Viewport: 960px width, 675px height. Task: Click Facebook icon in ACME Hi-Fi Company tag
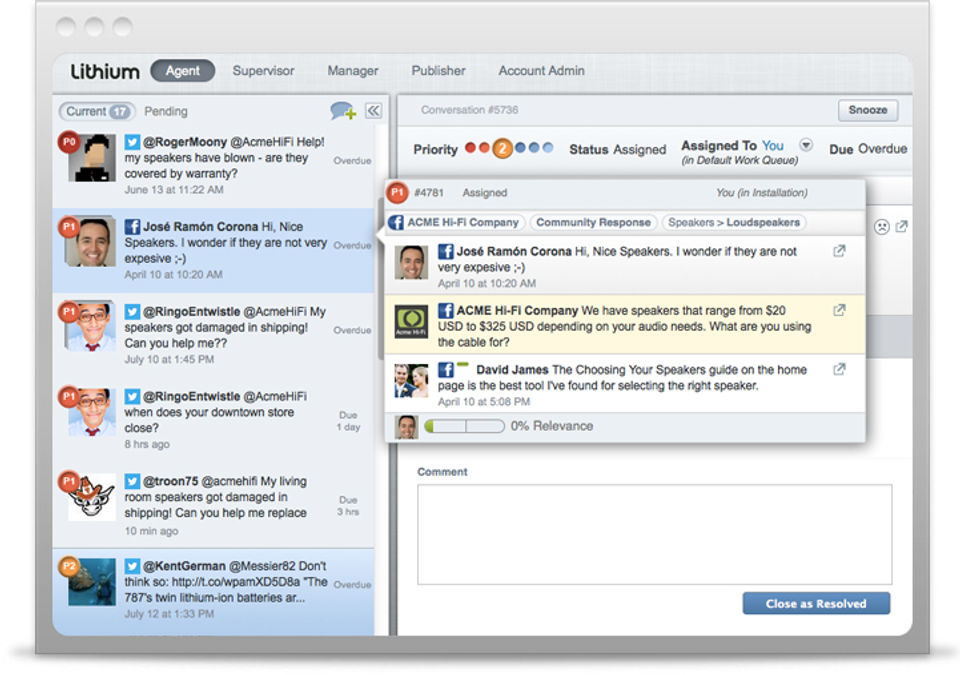click(x=396, y=222)
